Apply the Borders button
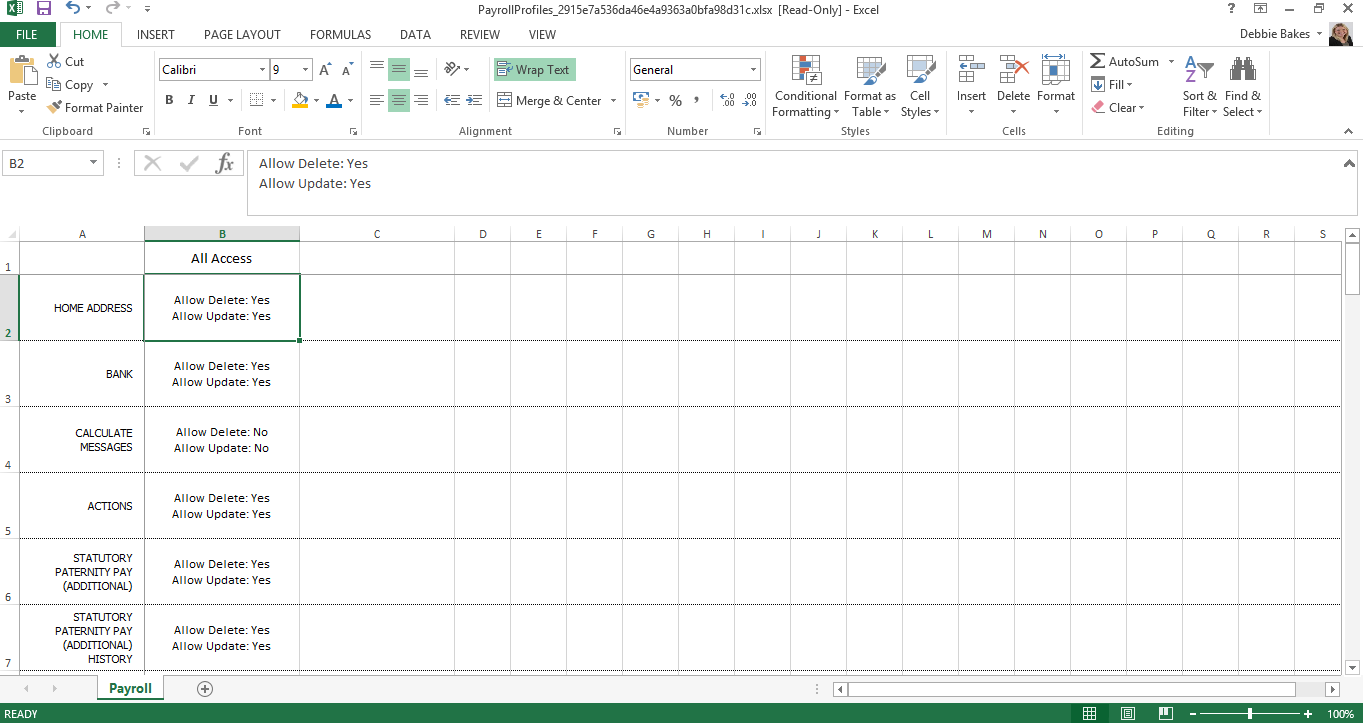This screenshot has width=1363, height=723. tap(256, 100)
